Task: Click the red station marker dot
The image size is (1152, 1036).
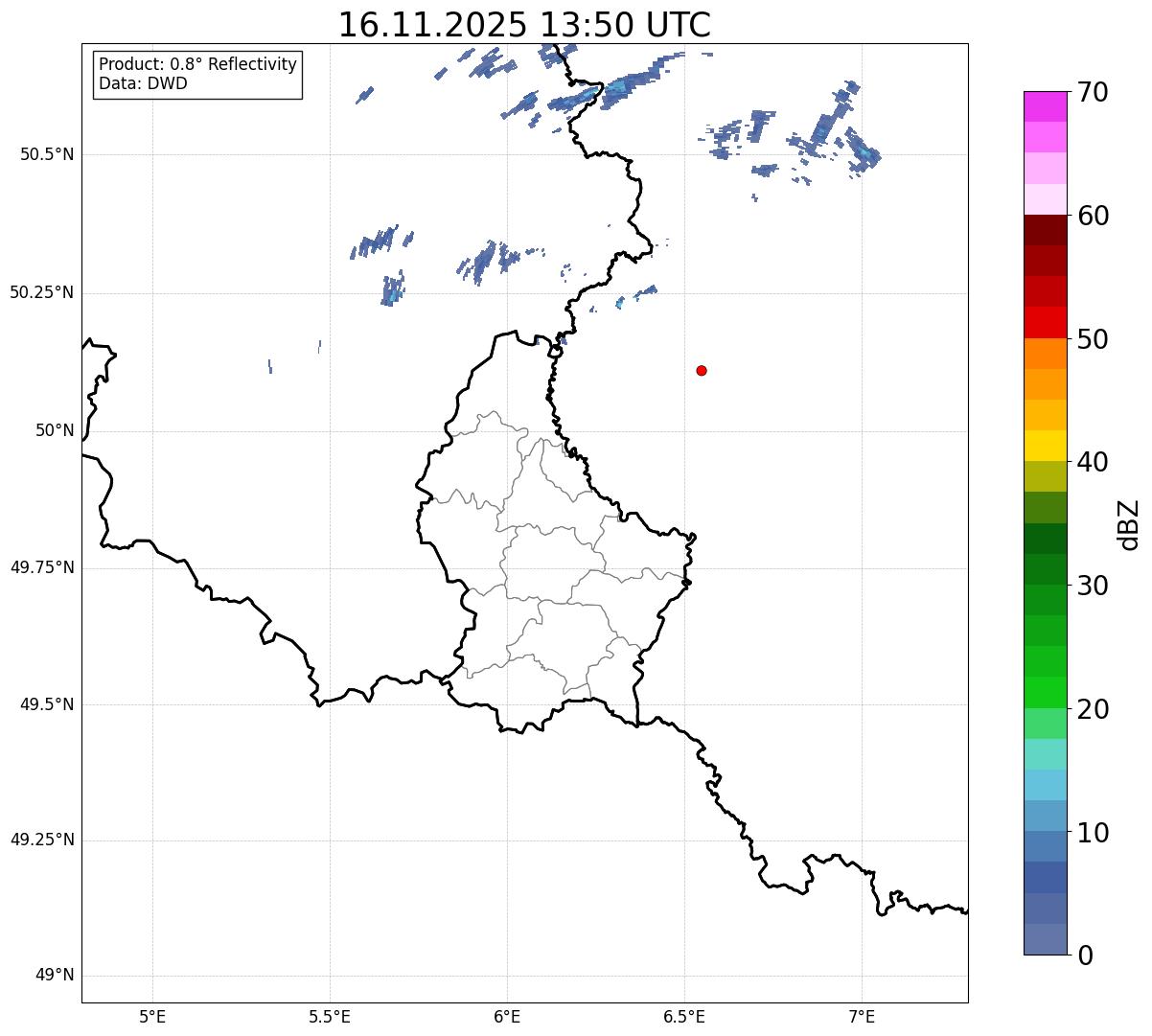Action: click(702, 370)
